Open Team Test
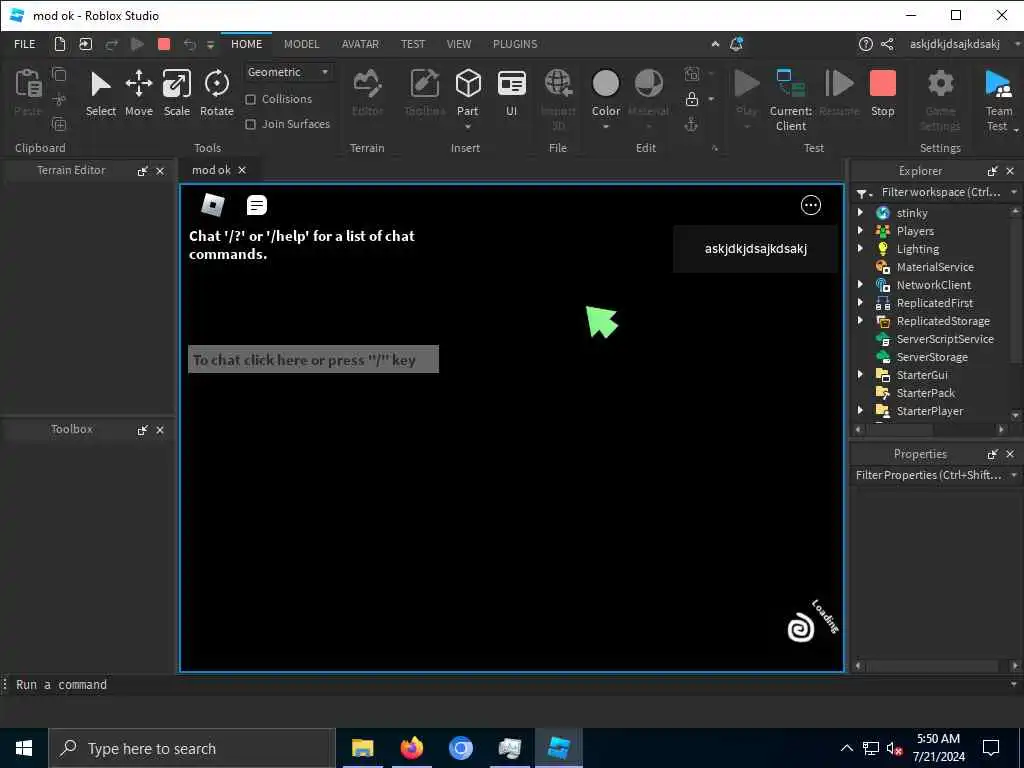The height and width of the screenshot is (768, 1024). tap(999, 99)
